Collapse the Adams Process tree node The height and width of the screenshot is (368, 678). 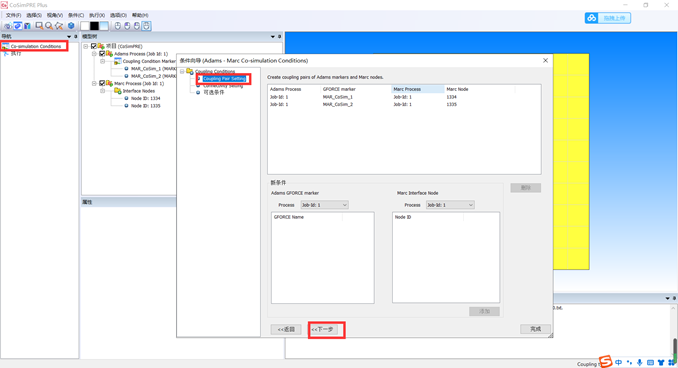94,54
